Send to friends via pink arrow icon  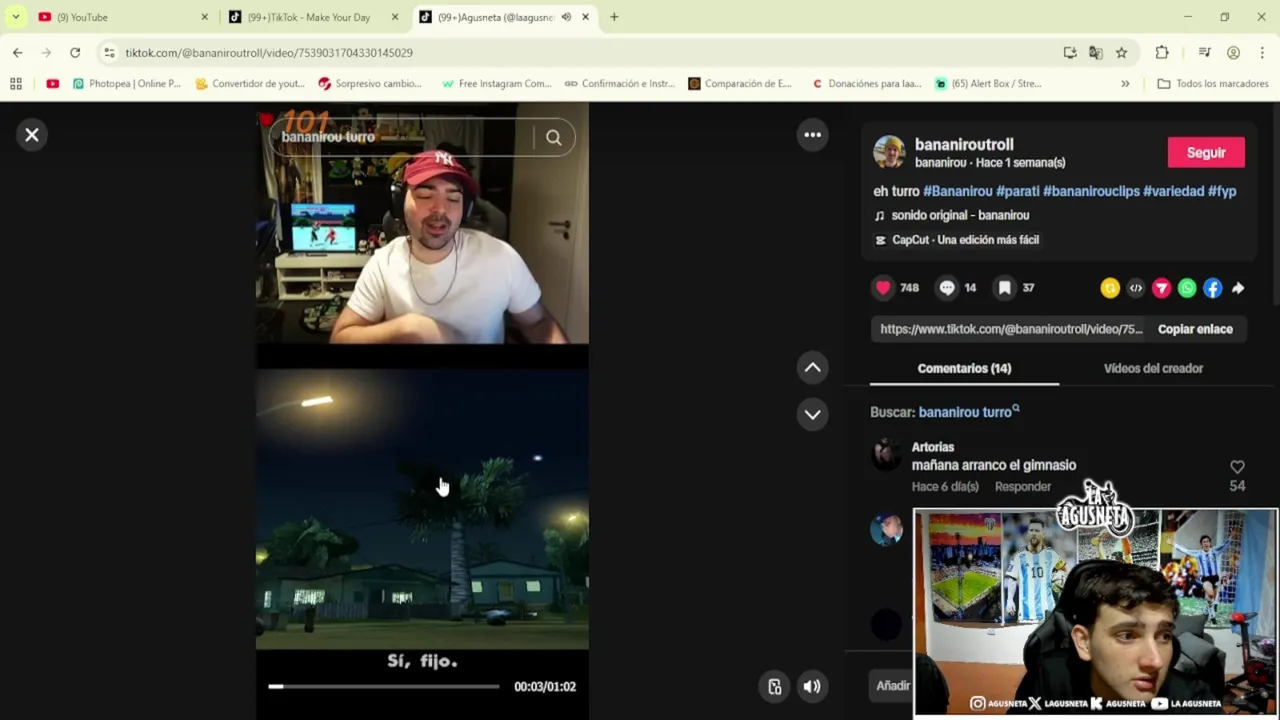1161,288
